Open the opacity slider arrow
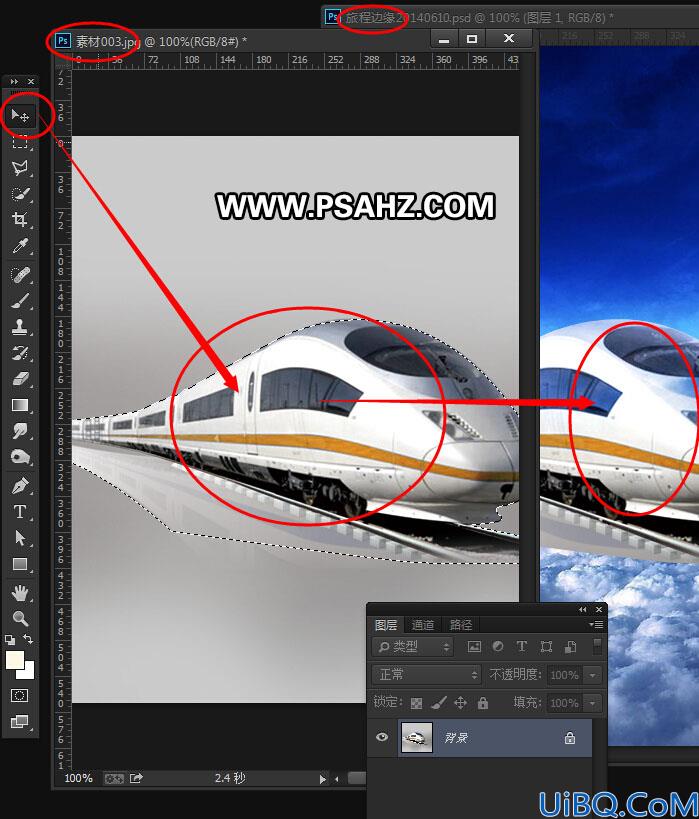The image size is (699, 819). coord(593,675)
